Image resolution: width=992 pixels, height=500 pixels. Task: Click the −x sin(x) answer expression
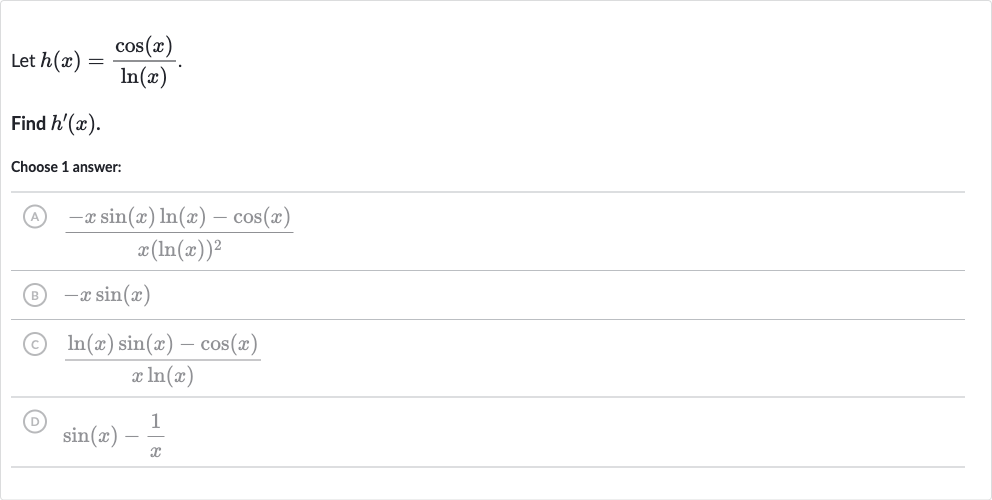[107, 295]
